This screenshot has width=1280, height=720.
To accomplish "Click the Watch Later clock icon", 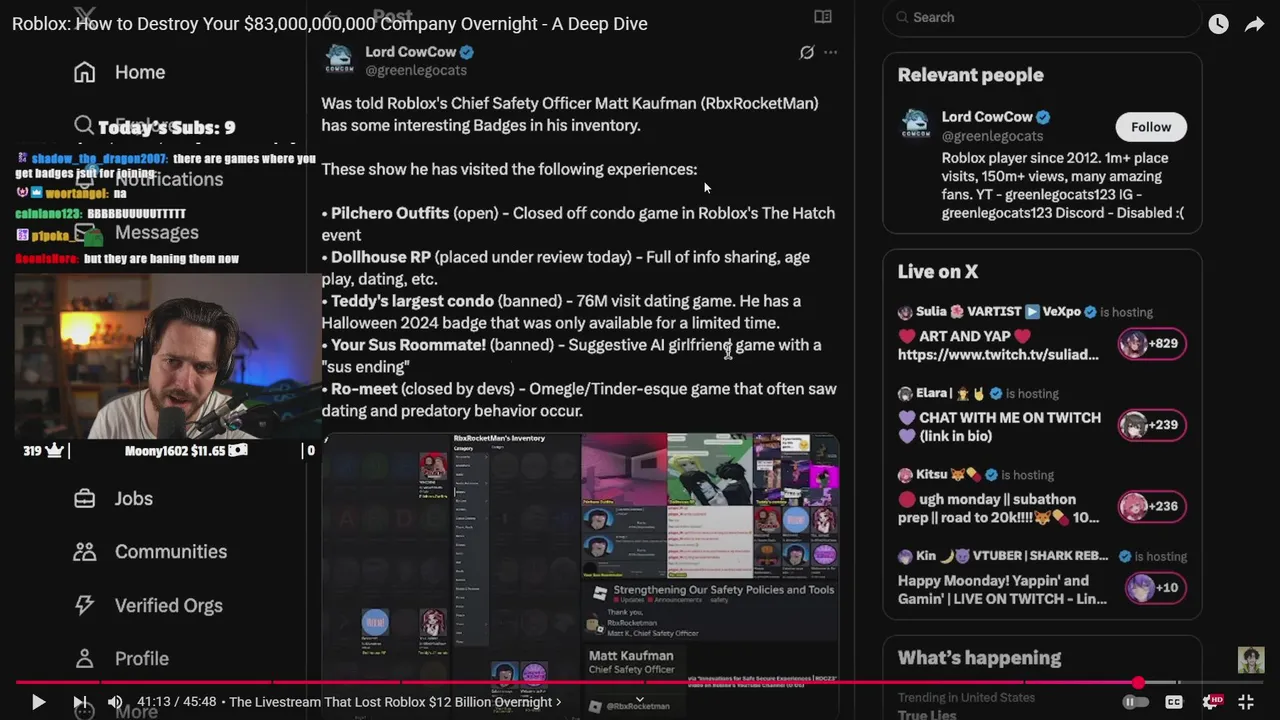I will click(1218, 24).
